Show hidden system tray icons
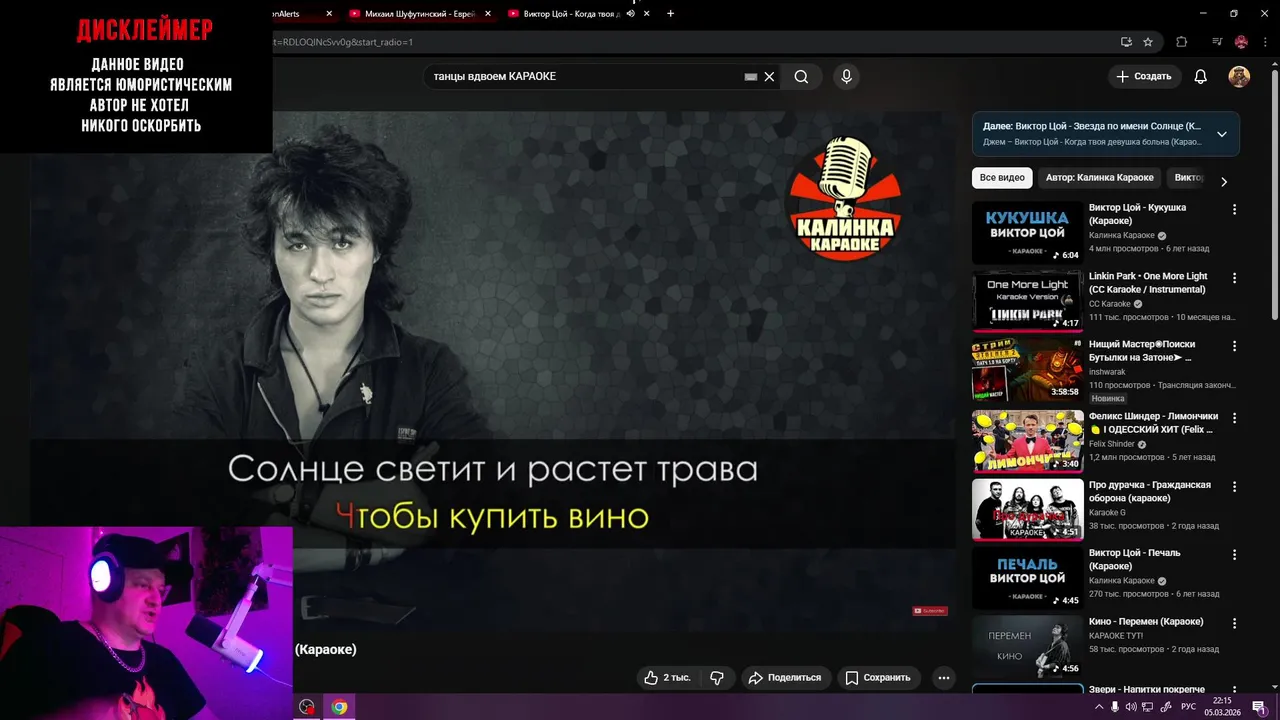The image size is (1280, 720). click(x=1099, y=707)
